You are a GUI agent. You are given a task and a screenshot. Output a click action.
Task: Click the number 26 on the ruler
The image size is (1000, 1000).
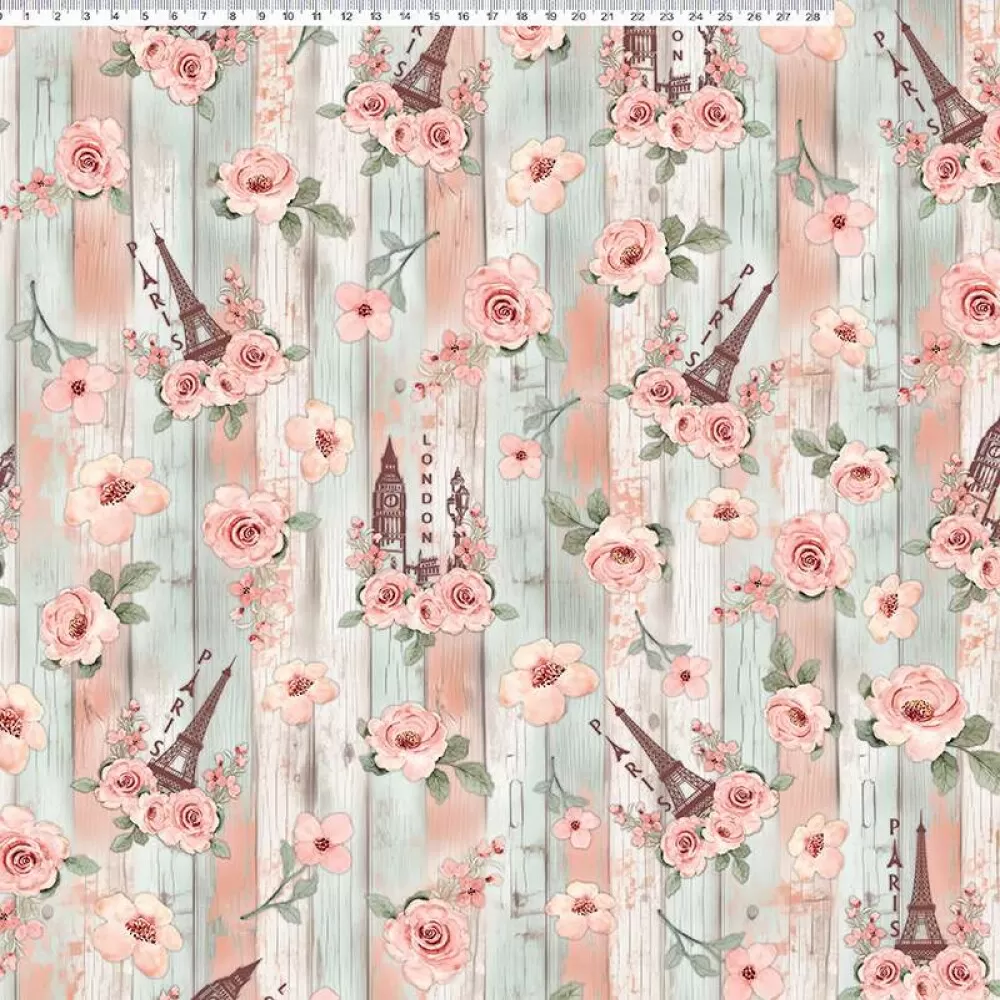click(x=755, y=17)
